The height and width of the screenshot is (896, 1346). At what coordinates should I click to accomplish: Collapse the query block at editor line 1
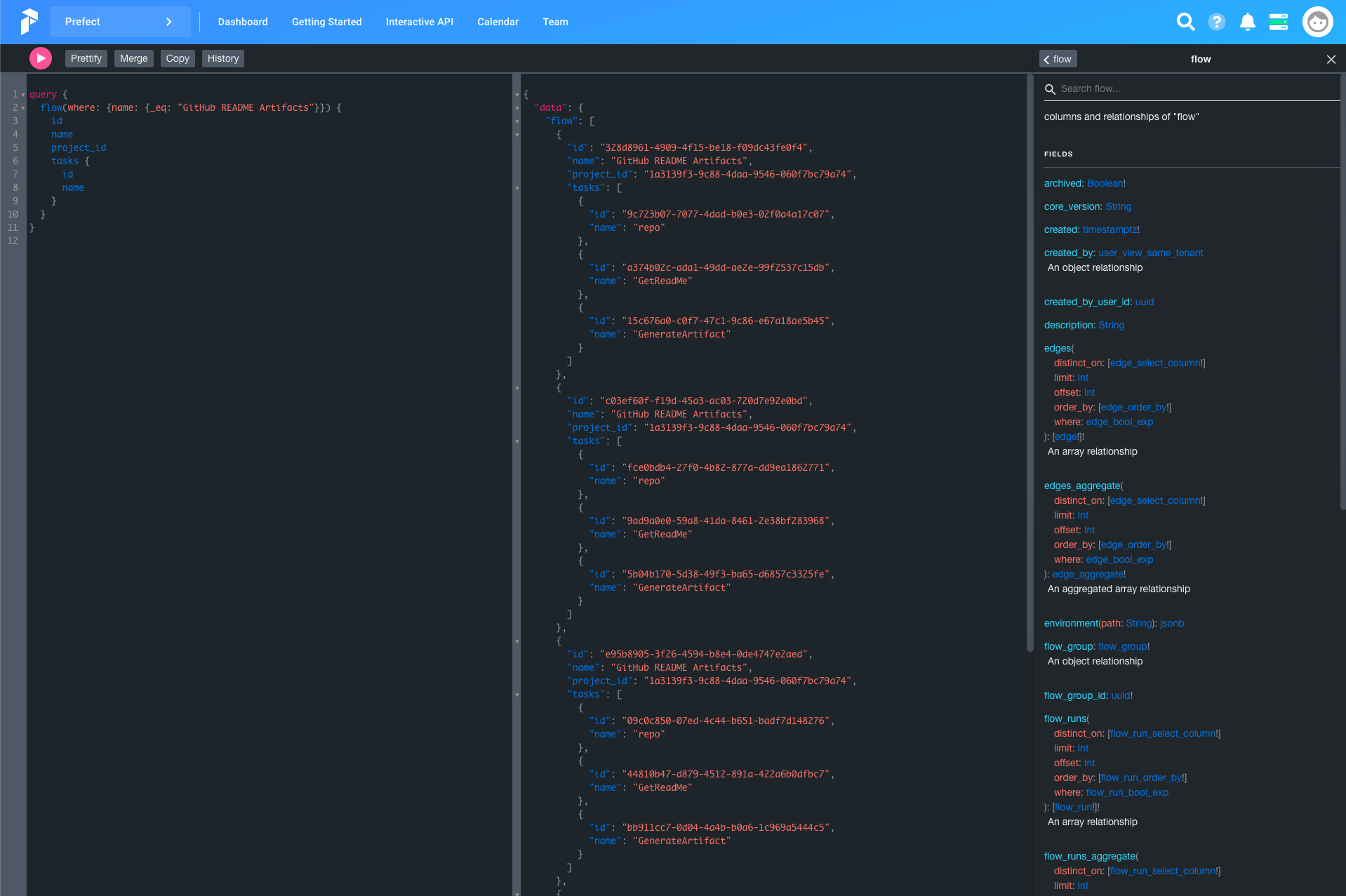[23, 95]
